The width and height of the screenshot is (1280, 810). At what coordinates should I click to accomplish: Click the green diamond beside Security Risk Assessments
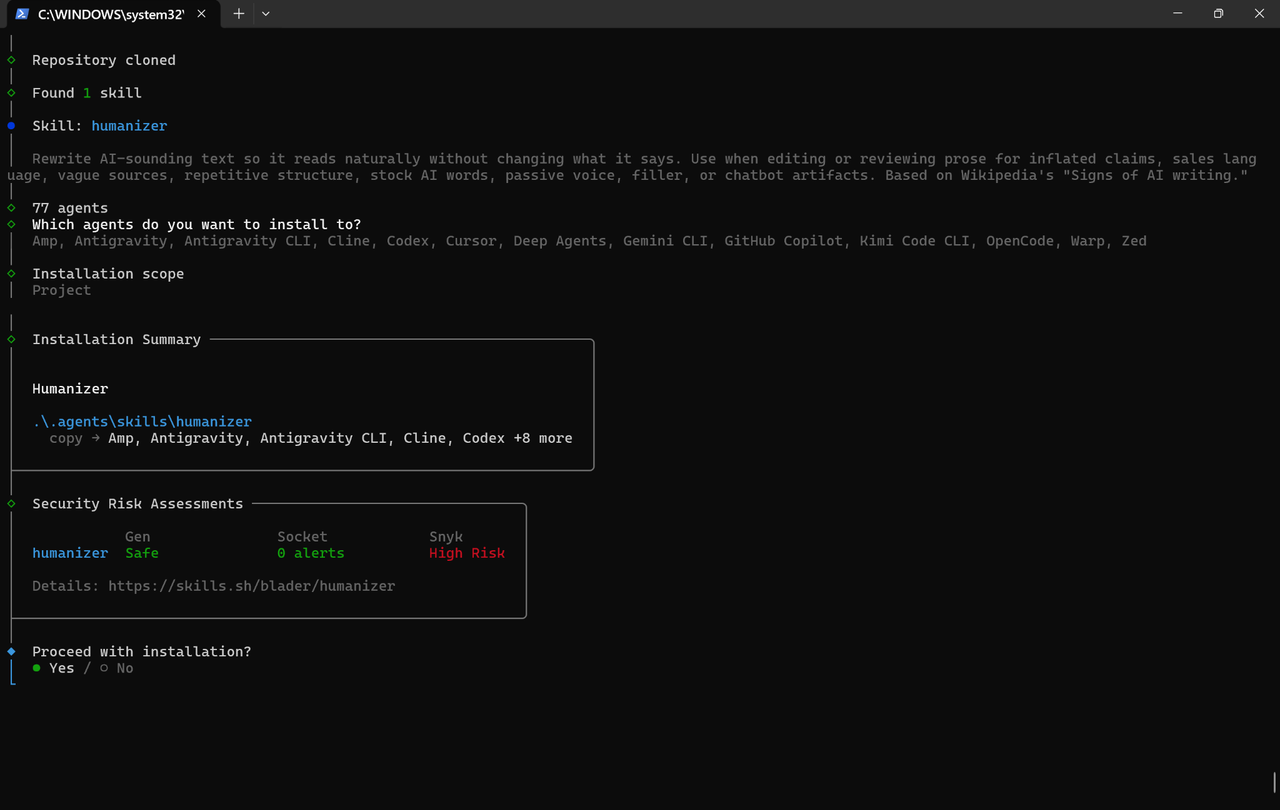click(x=11, y=503)
